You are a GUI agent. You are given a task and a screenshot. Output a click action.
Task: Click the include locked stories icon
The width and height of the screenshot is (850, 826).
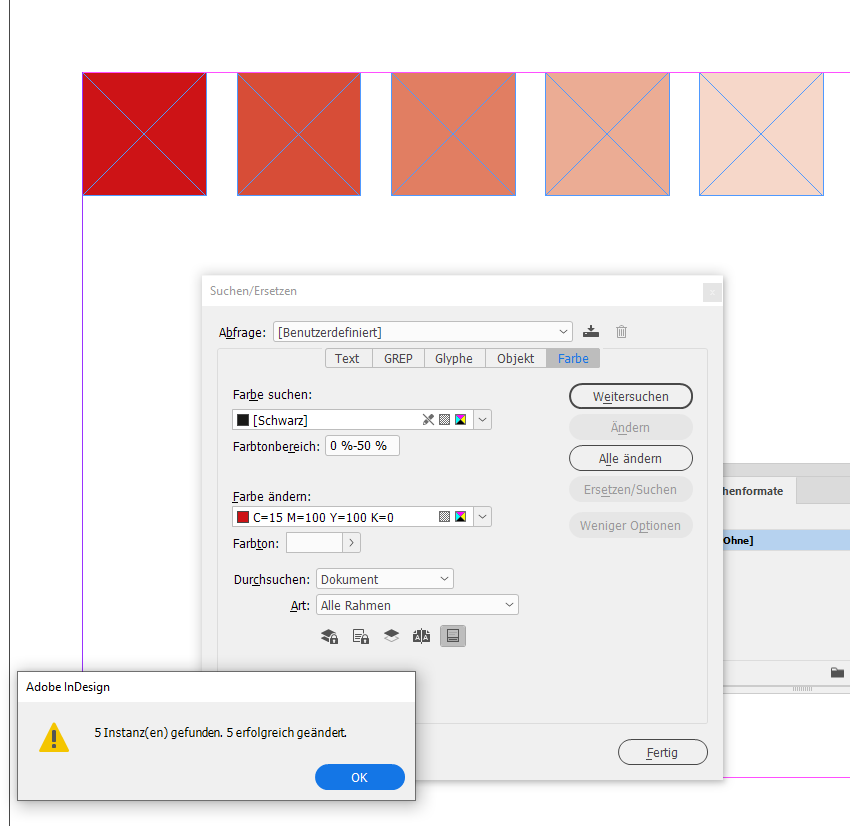(x=360, y=635)
